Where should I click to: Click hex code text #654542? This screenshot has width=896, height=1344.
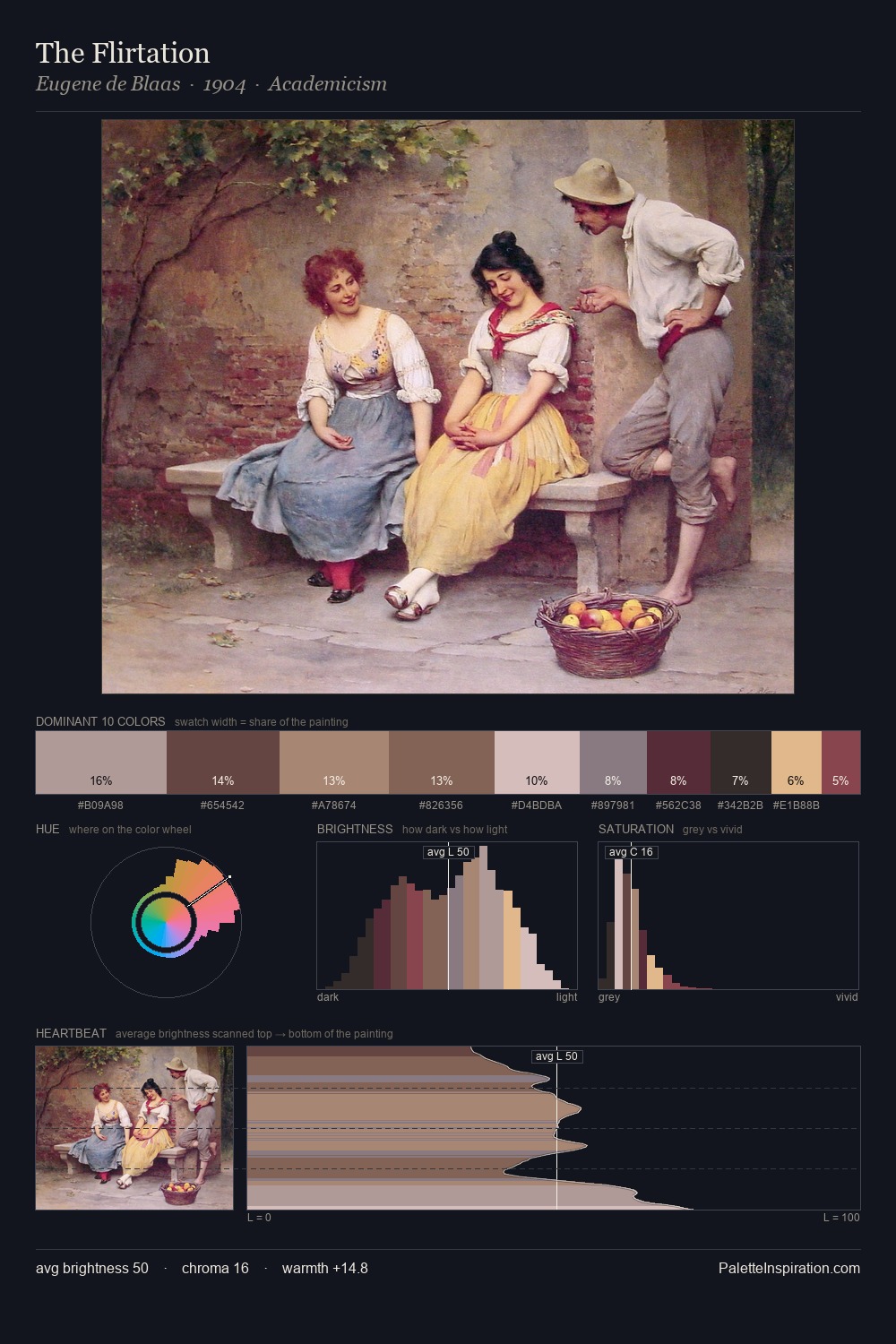(x=223, y=806)
